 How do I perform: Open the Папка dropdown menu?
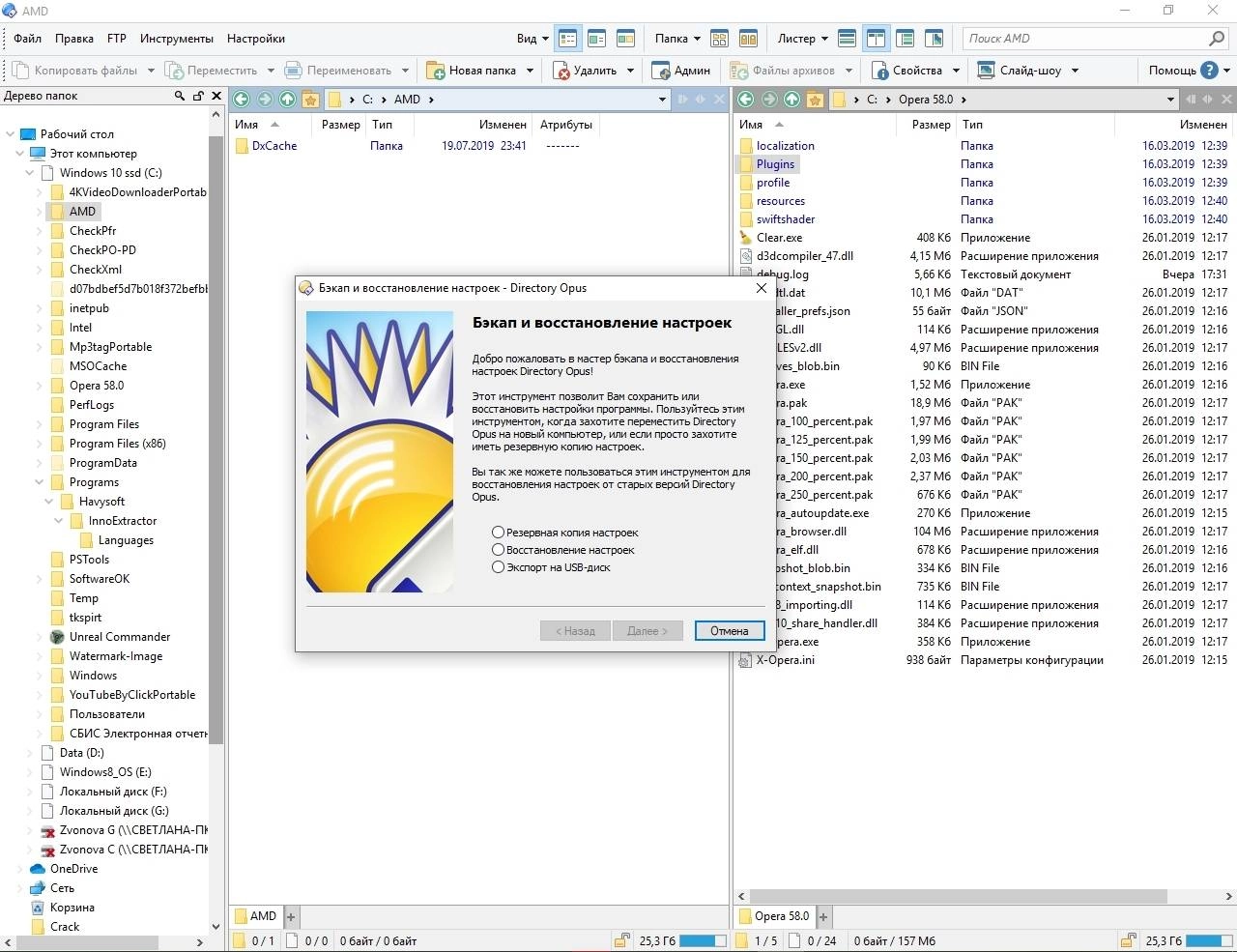pyautogui.click(x=677, y=39)
